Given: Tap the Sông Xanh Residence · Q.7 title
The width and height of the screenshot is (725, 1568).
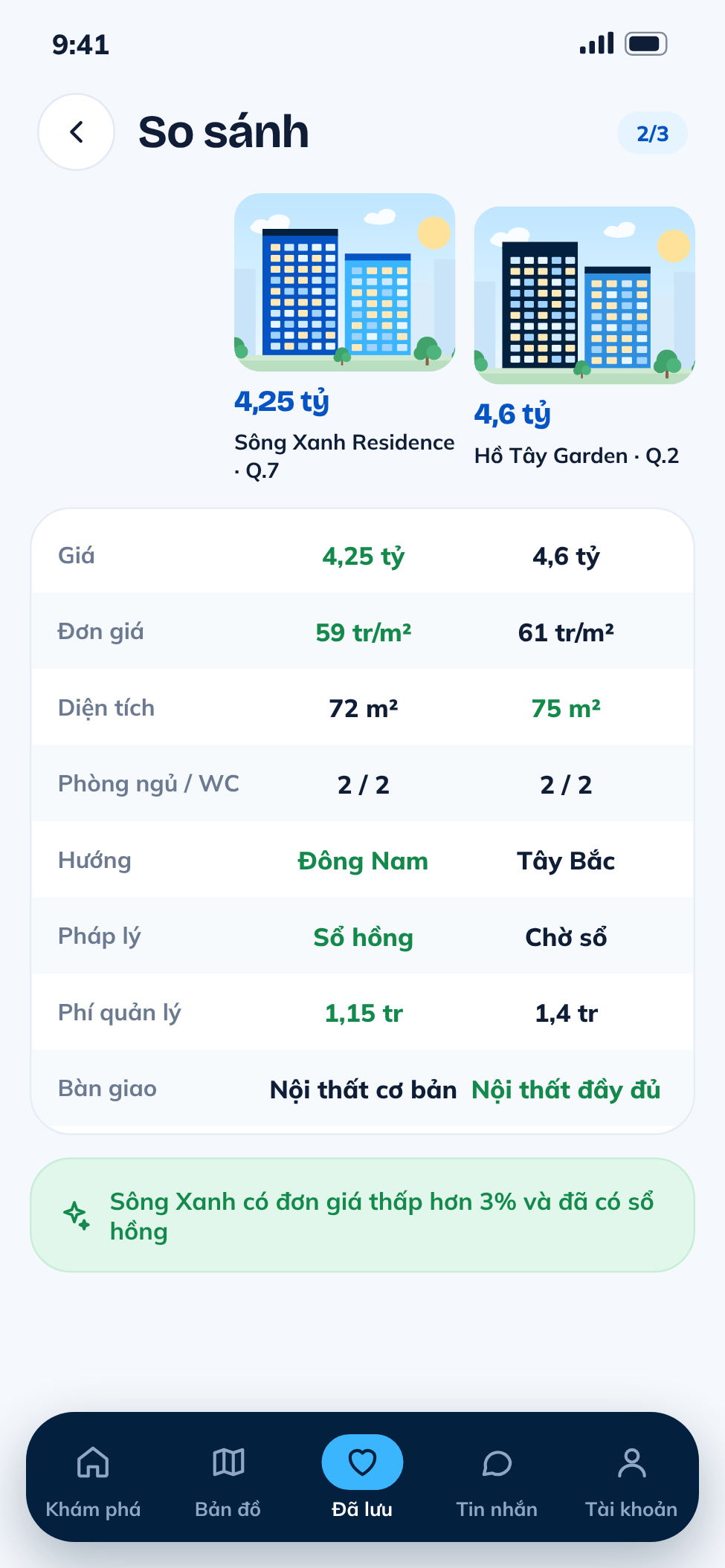Looking at the screenshot, I should coord(344,456).
